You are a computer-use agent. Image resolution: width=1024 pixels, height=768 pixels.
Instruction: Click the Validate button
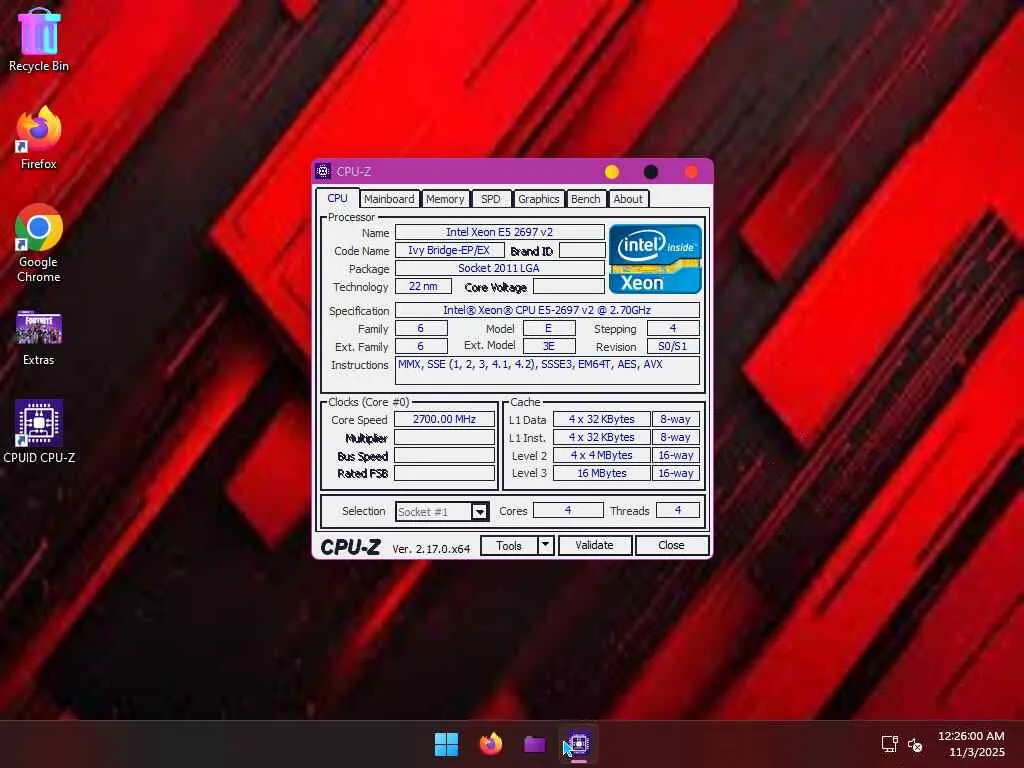coord(594,545)
